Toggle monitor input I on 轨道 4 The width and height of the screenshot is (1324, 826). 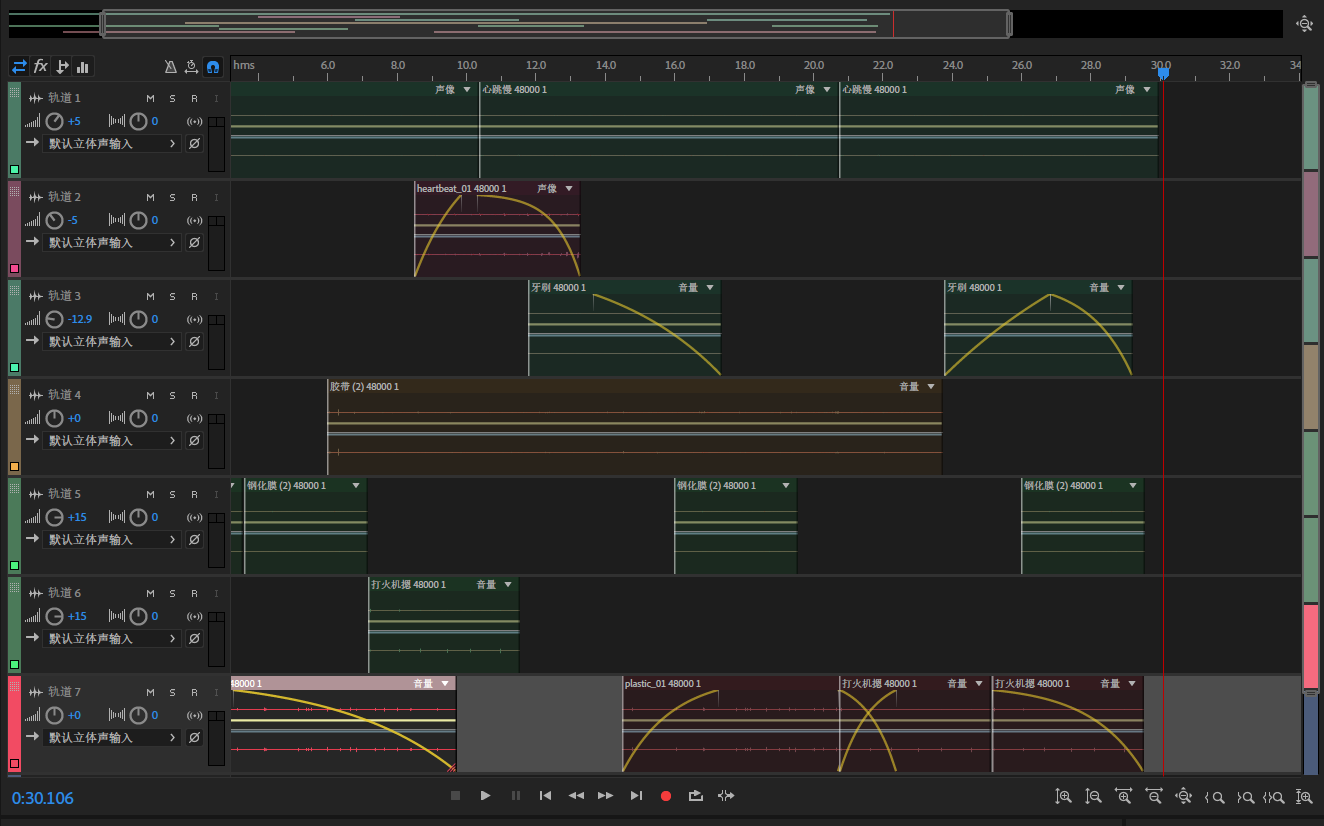(216, 395)
